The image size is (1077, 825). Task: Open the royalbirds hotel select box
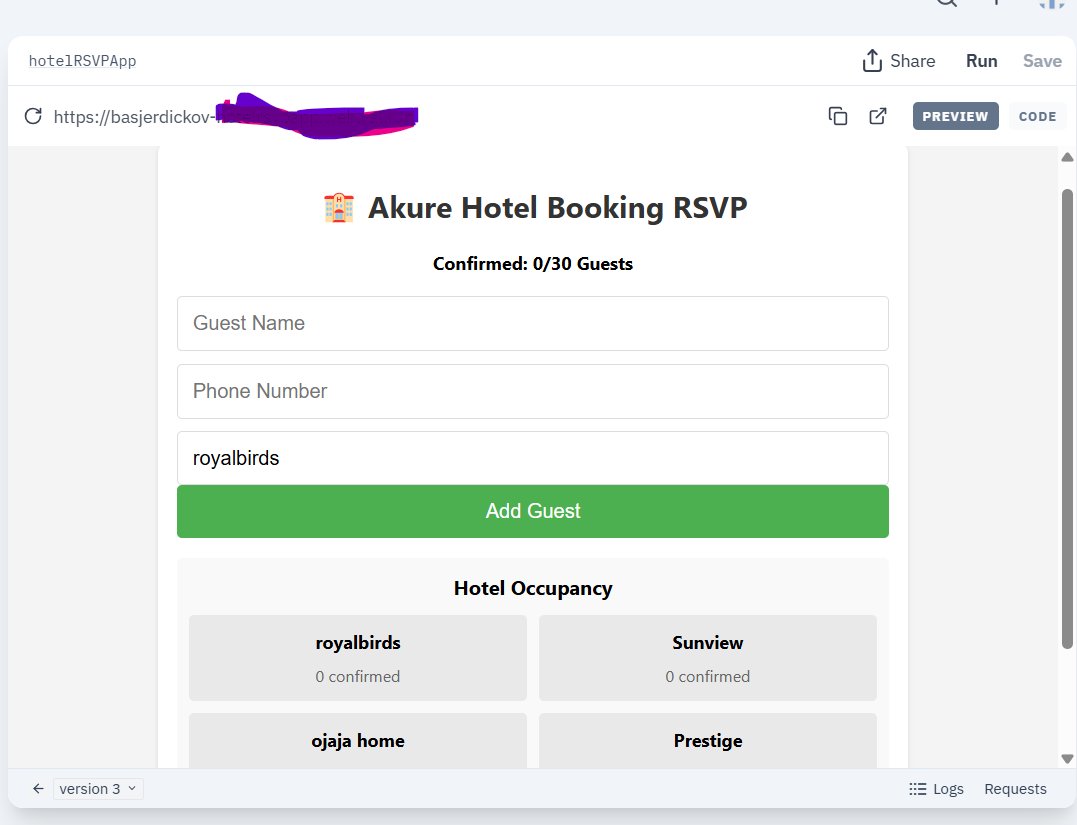point(532,458)
